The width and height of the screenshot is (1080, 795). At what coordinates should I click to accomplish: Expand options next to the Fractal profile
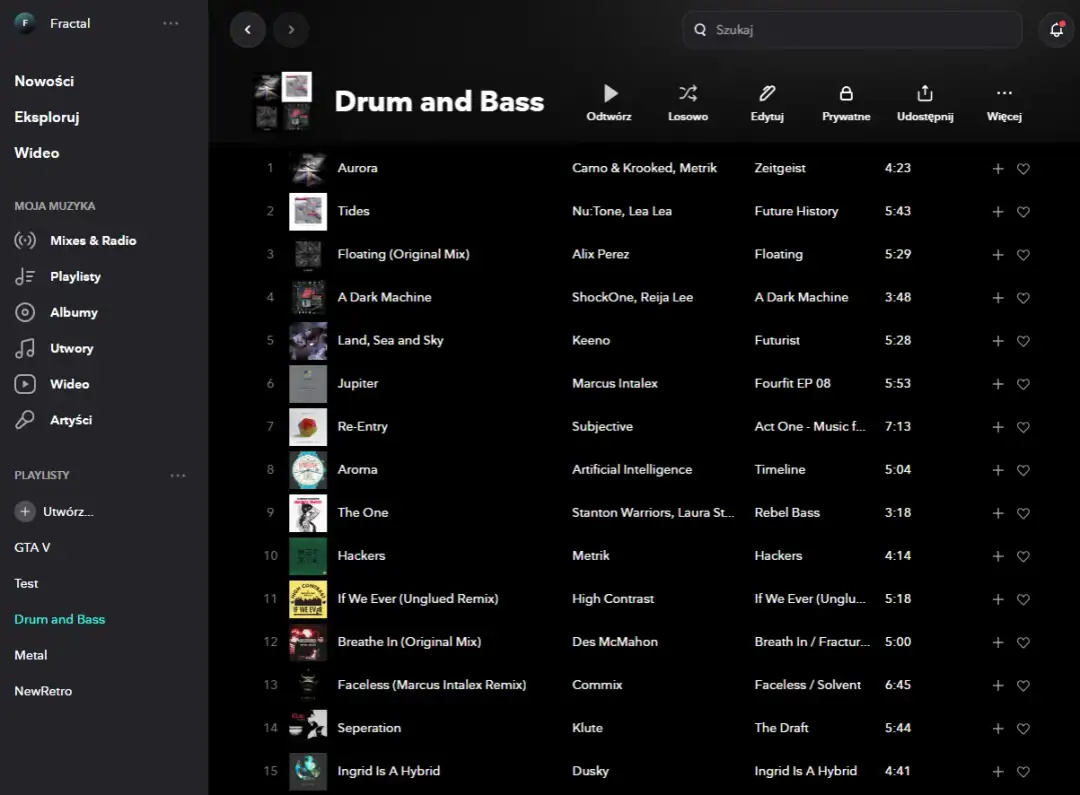170,23
